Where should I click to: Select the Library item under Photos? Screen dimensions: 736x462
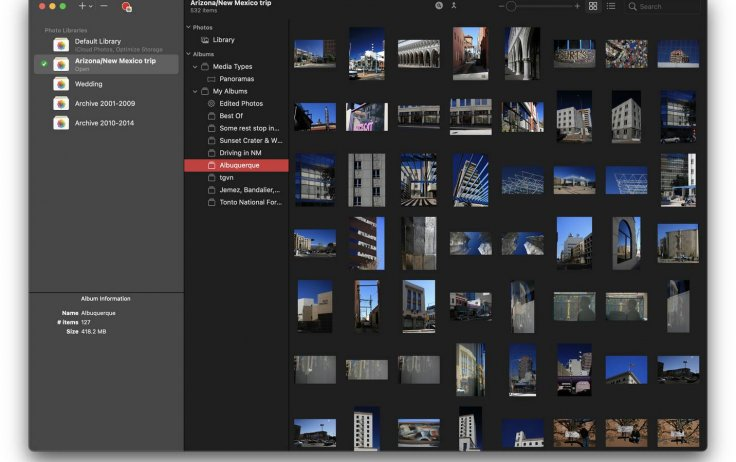coord(223,40)
